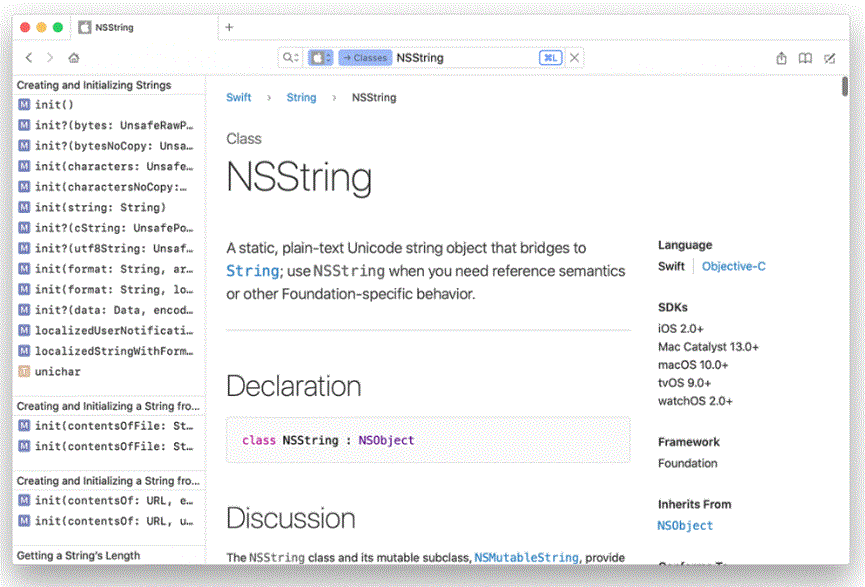Select init(format: String, ar… entry
This screenshot has width=865, height=587.
tap(109, 269)
